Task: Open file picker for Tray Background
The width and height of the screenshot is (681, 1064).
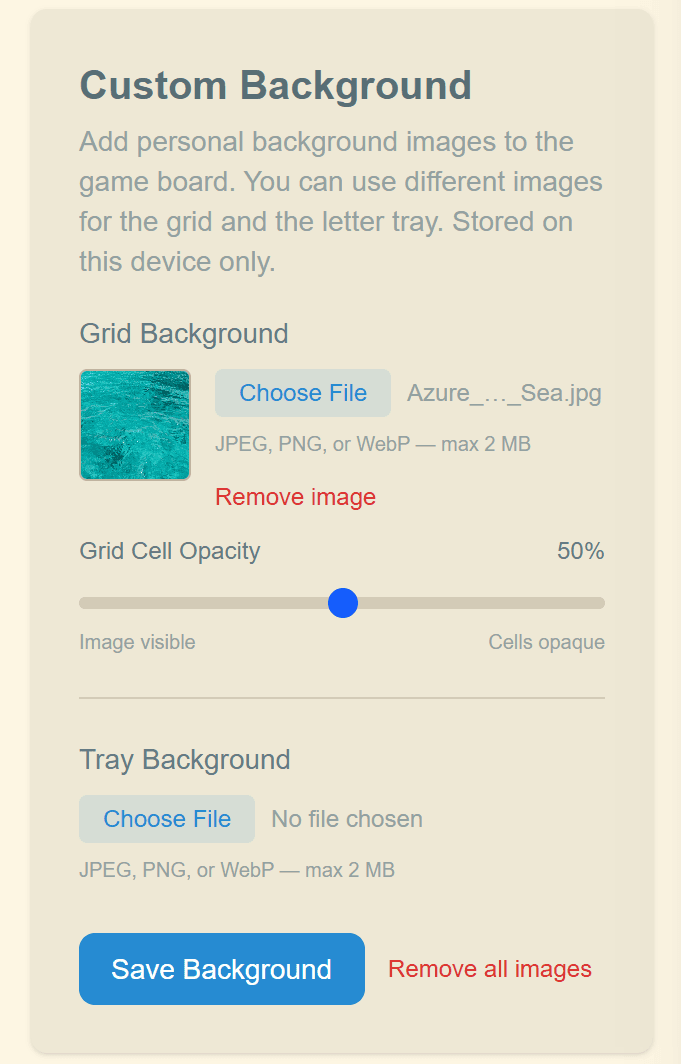Action: pyautogui.click(x=166, y=818)
